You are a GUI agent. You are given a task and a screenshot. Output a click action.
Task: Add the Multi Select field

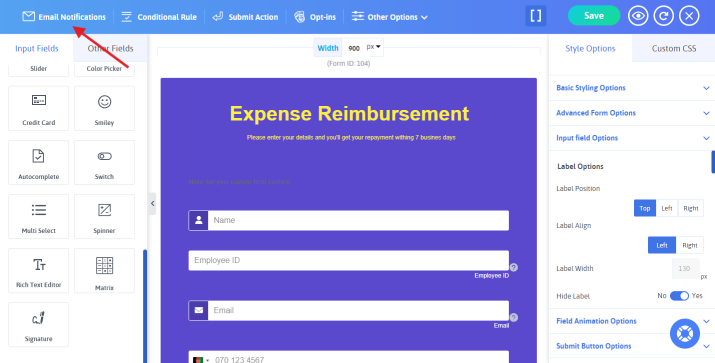coord(38,217)
